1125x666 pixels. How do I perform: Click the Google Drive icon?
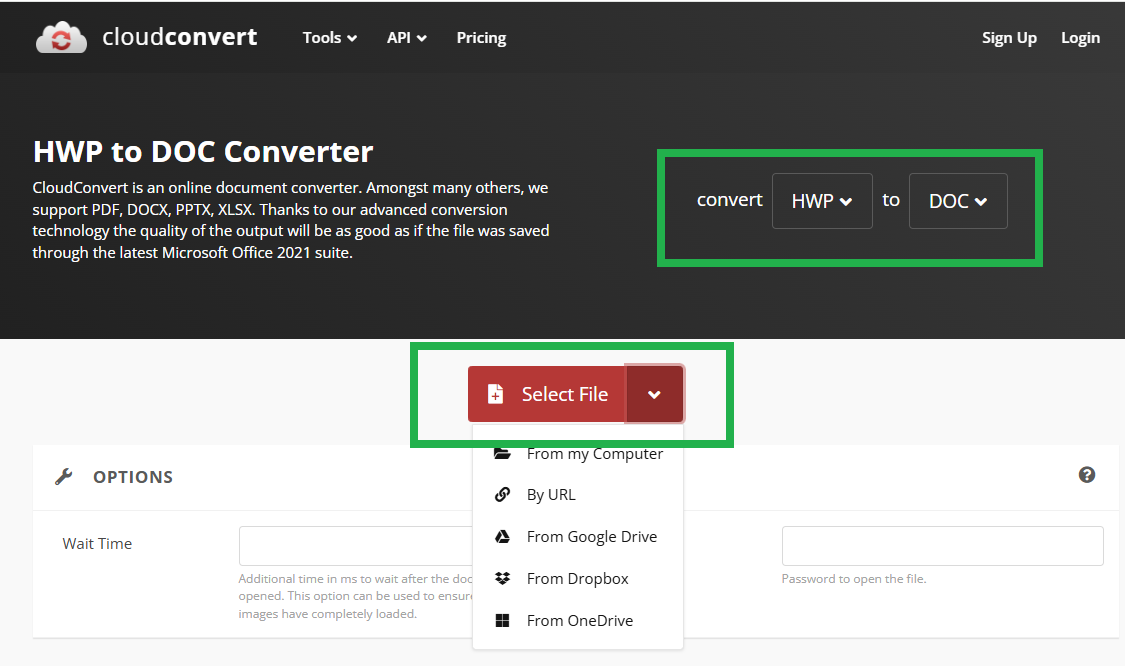click(x=502, y=536)
